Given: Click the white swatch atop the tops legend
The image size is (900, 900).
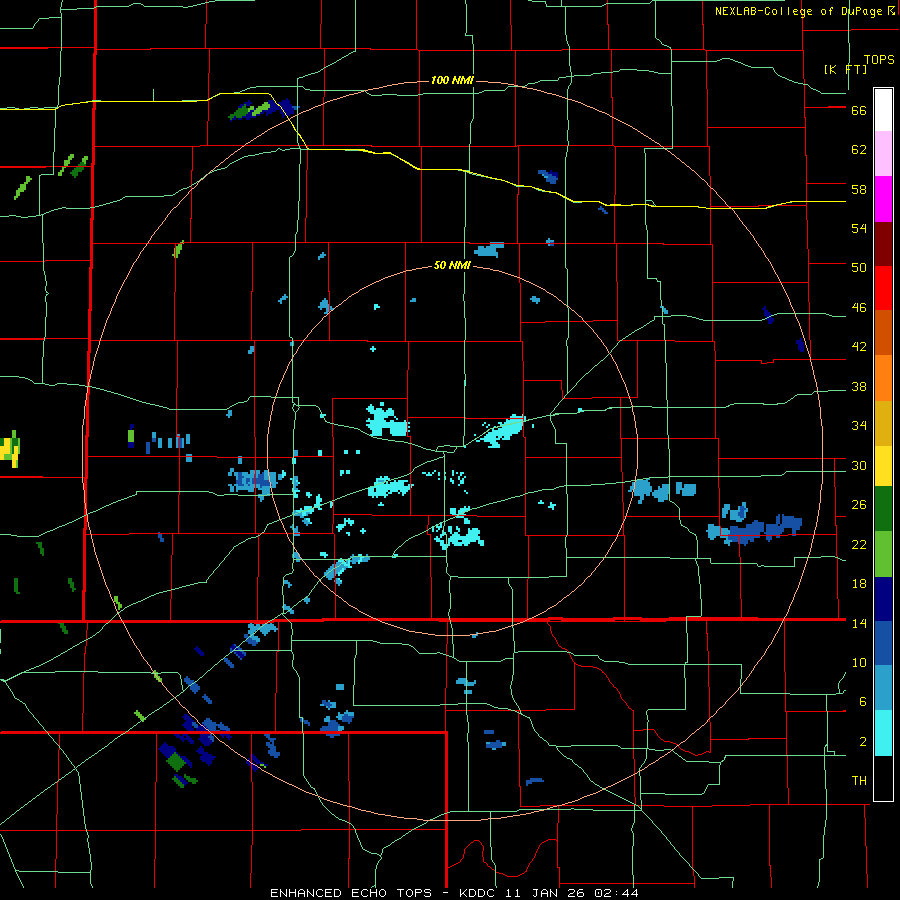Looking at the screenshot, I should pyautogui.click(x=883, y=110).
